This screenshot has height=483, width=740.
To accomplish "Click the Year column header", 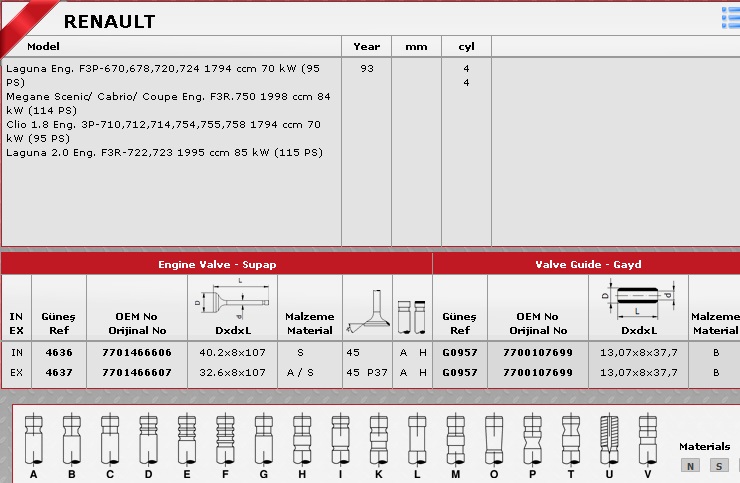I will pyautogui.click(x=366, y=47).
